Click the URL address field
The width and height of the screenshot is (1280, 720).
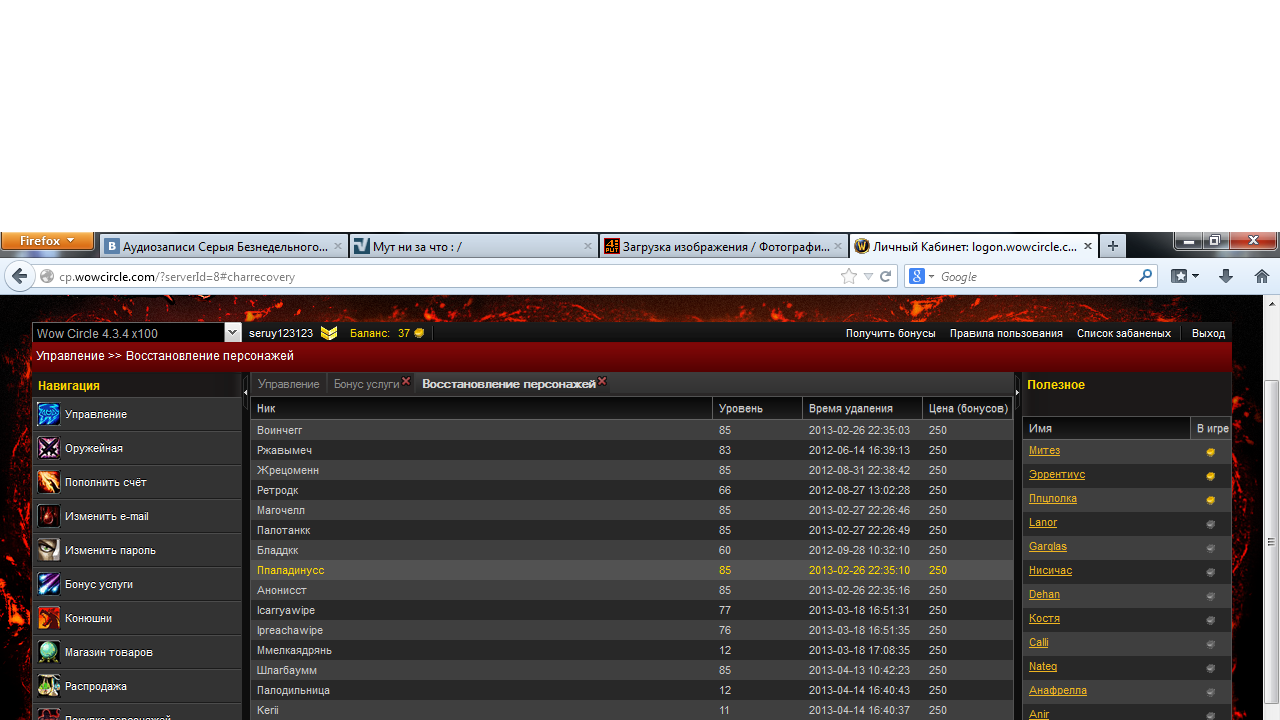pos(446,277)
